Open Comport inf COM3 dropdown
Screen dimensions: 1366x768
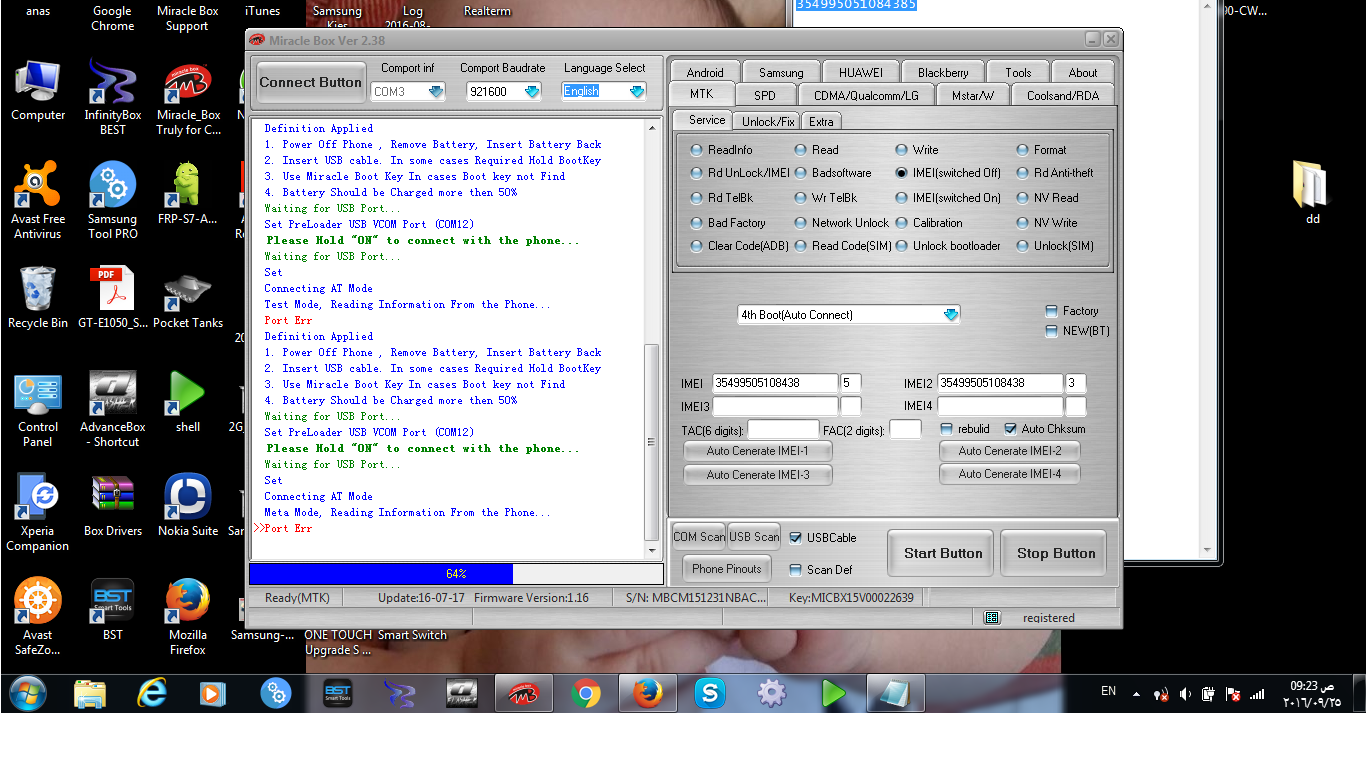pyautogui.click(x=408, y=91)
